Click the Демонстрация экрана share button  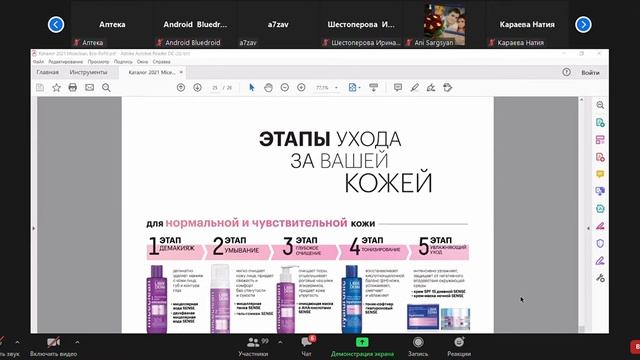362,347
